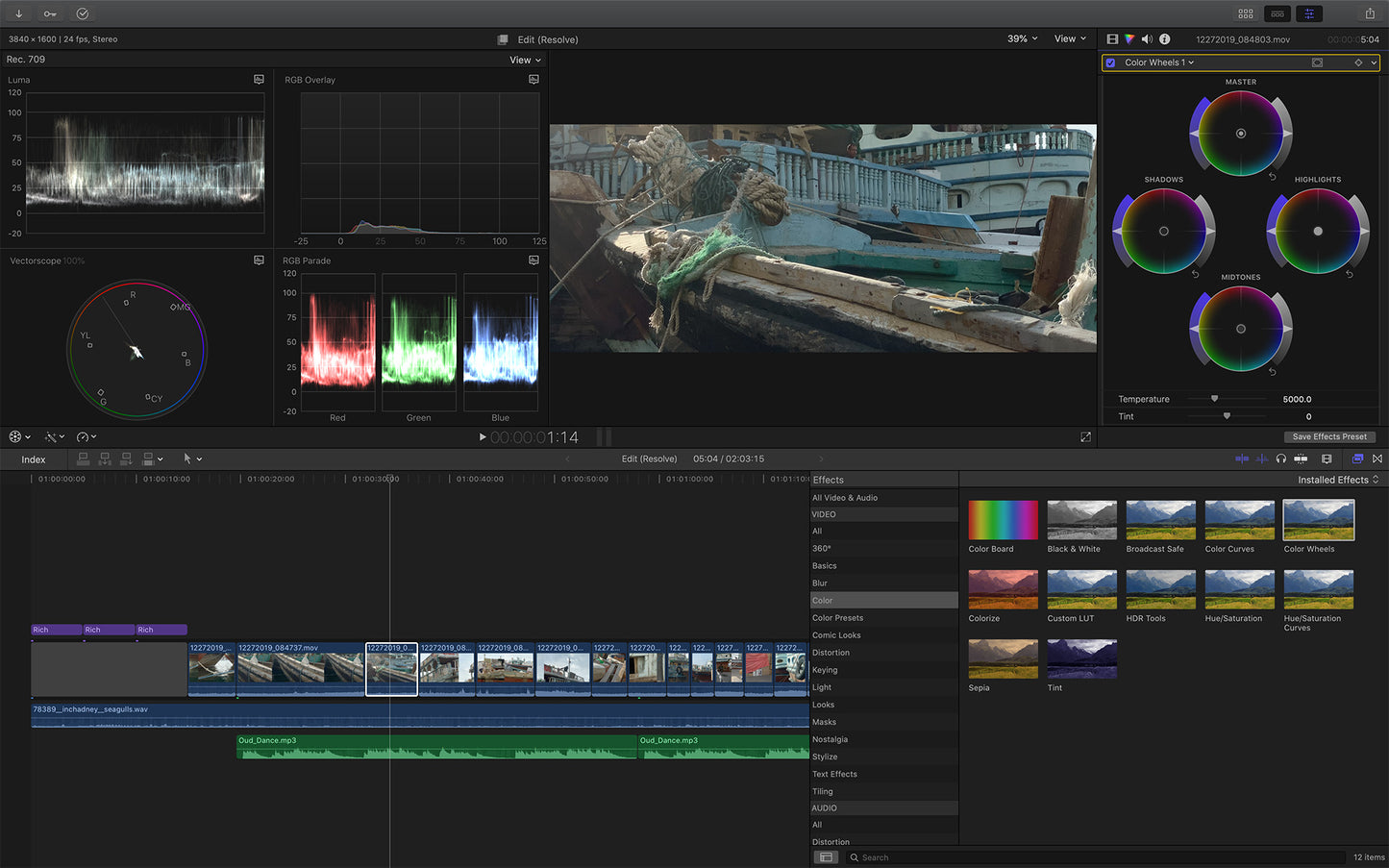Open the Share export icon

pyautogui.click(x=1370, y=13)
